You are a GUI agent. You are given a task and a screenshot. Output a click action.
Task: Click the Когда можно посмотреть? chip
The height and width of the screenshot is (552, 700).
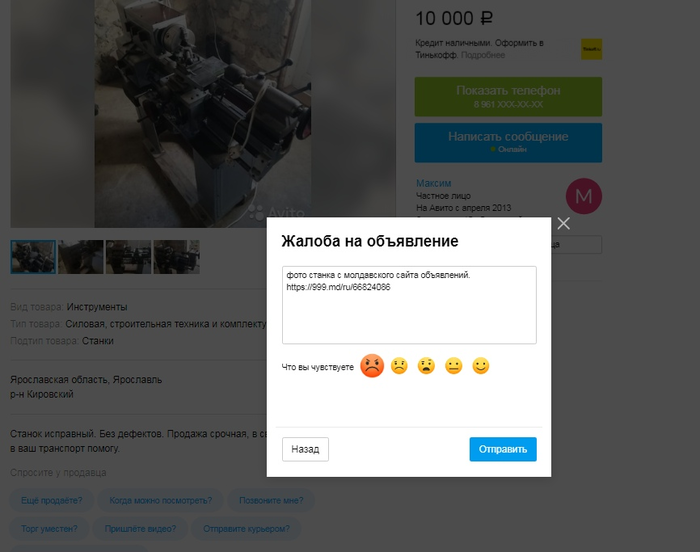click(x=161, y=501)
